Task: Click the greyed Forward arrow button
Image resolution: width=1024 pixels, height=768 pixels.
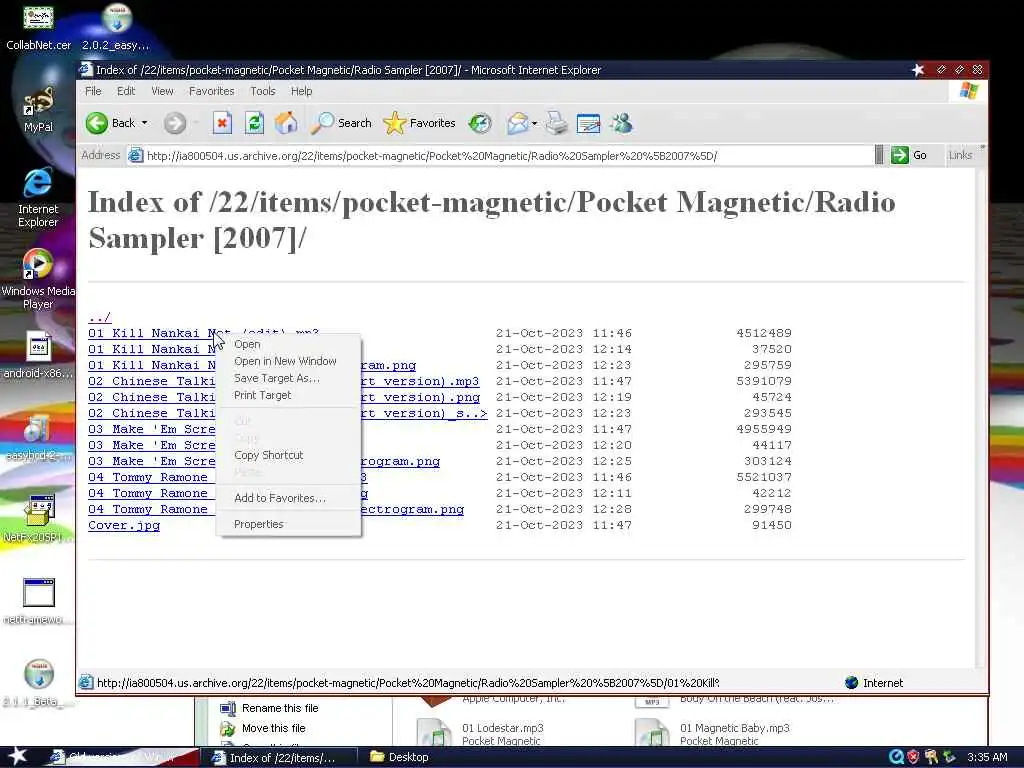Action: [174, 123]
